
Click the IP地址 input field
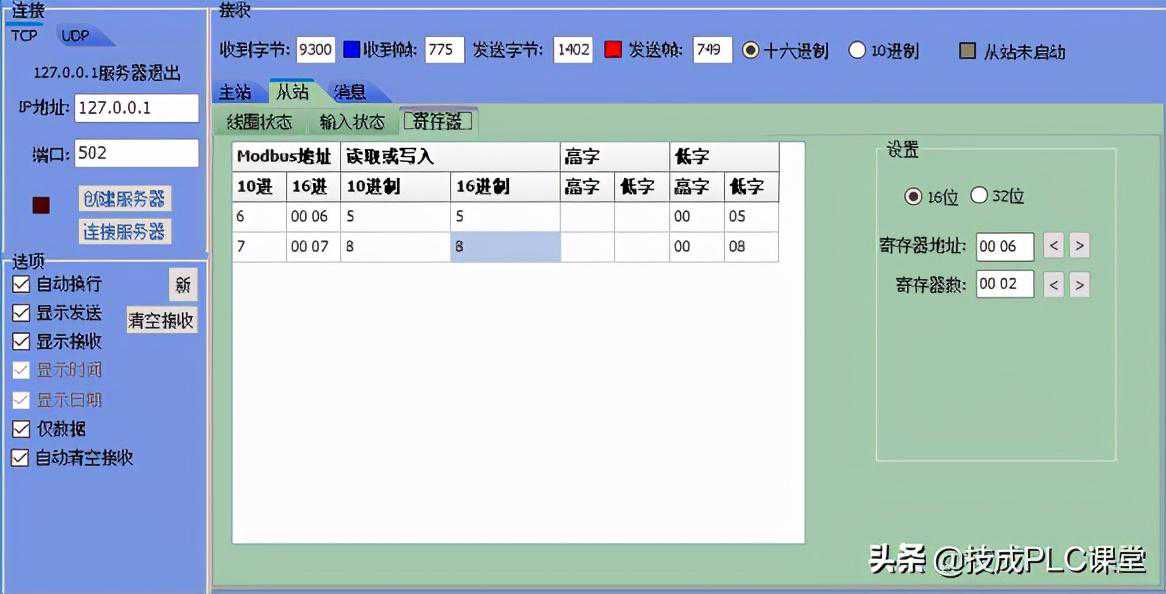click(x=136, y=108)
